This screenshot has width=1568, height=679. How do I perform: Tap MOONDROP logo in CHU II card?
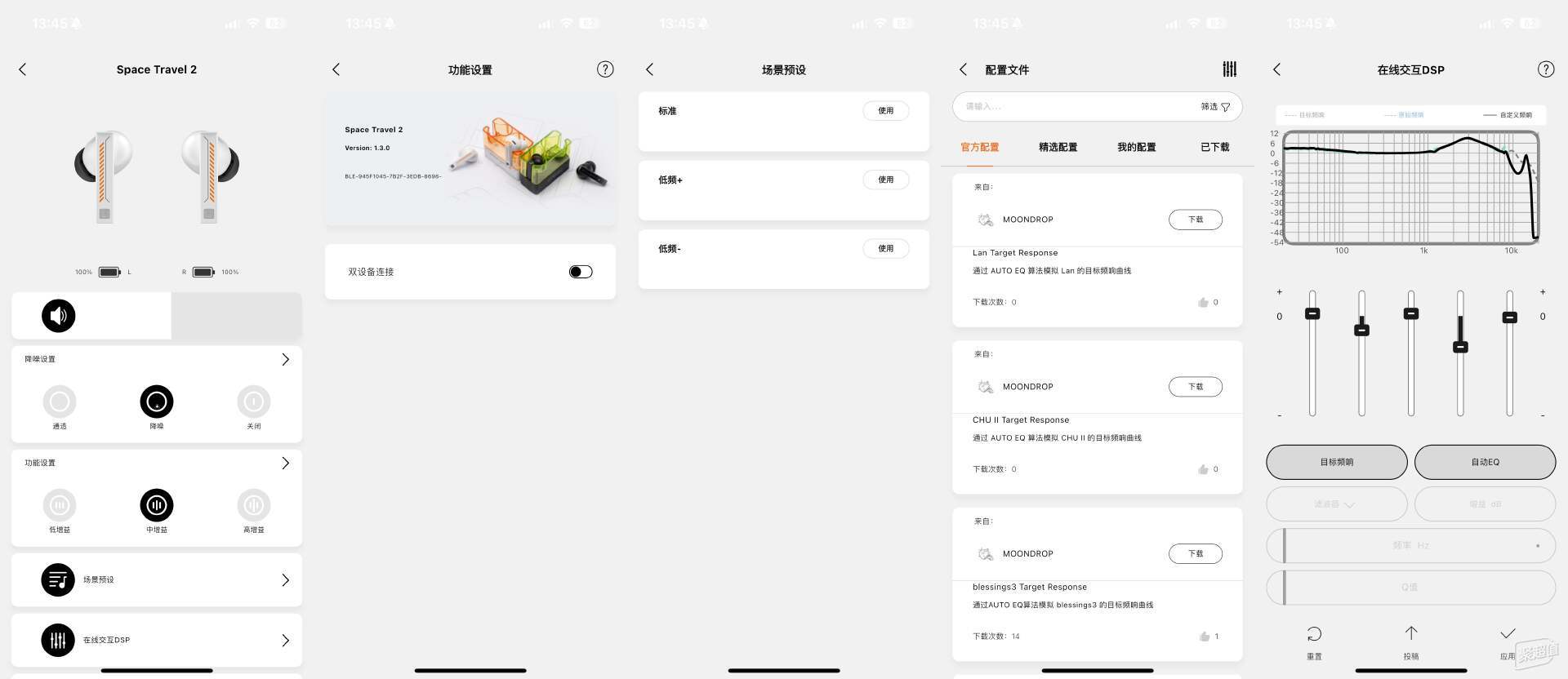[986, 387]
